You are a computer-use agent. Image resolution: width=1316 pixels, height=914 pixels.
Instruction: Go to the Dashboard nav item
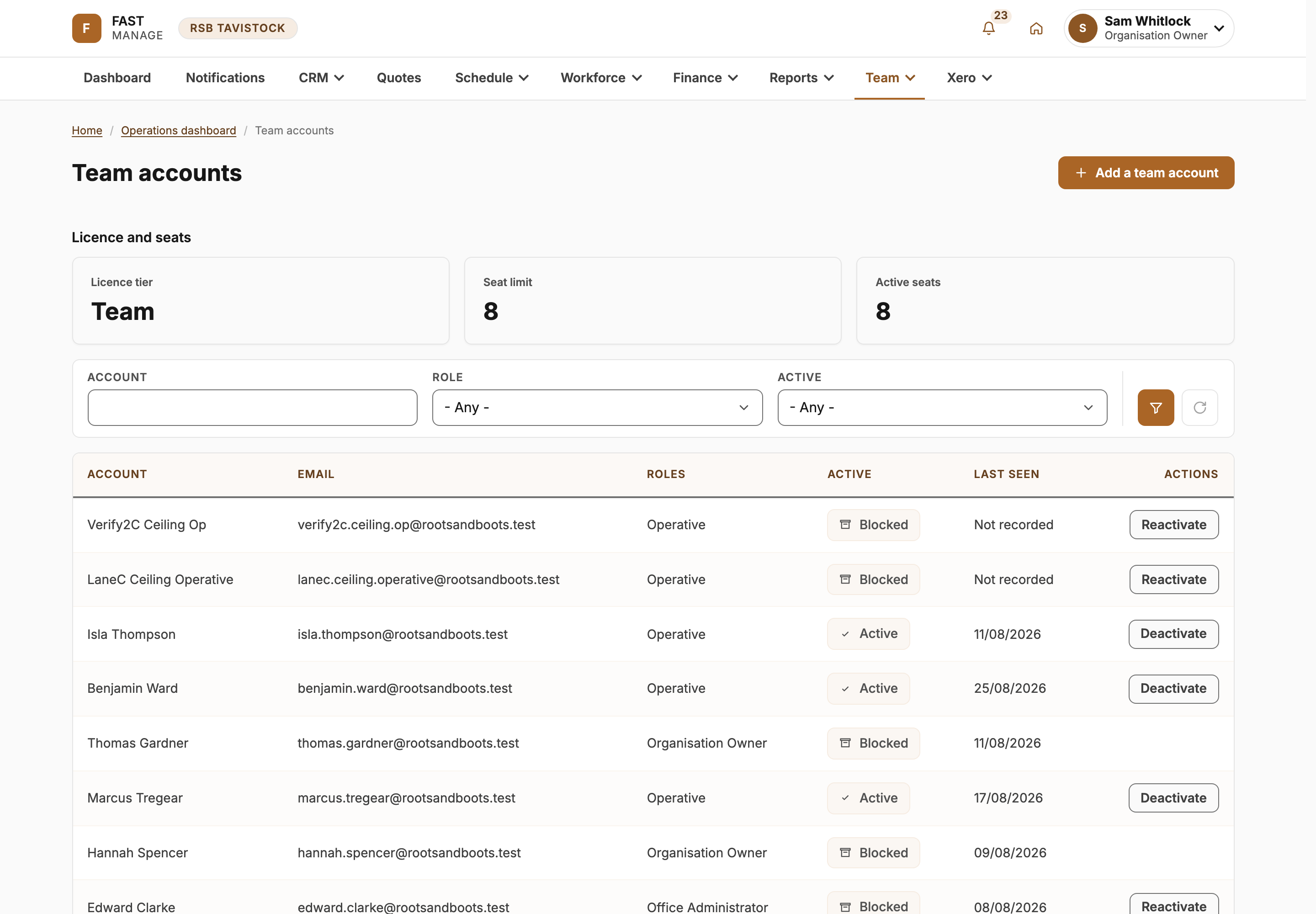pos(117,78)
